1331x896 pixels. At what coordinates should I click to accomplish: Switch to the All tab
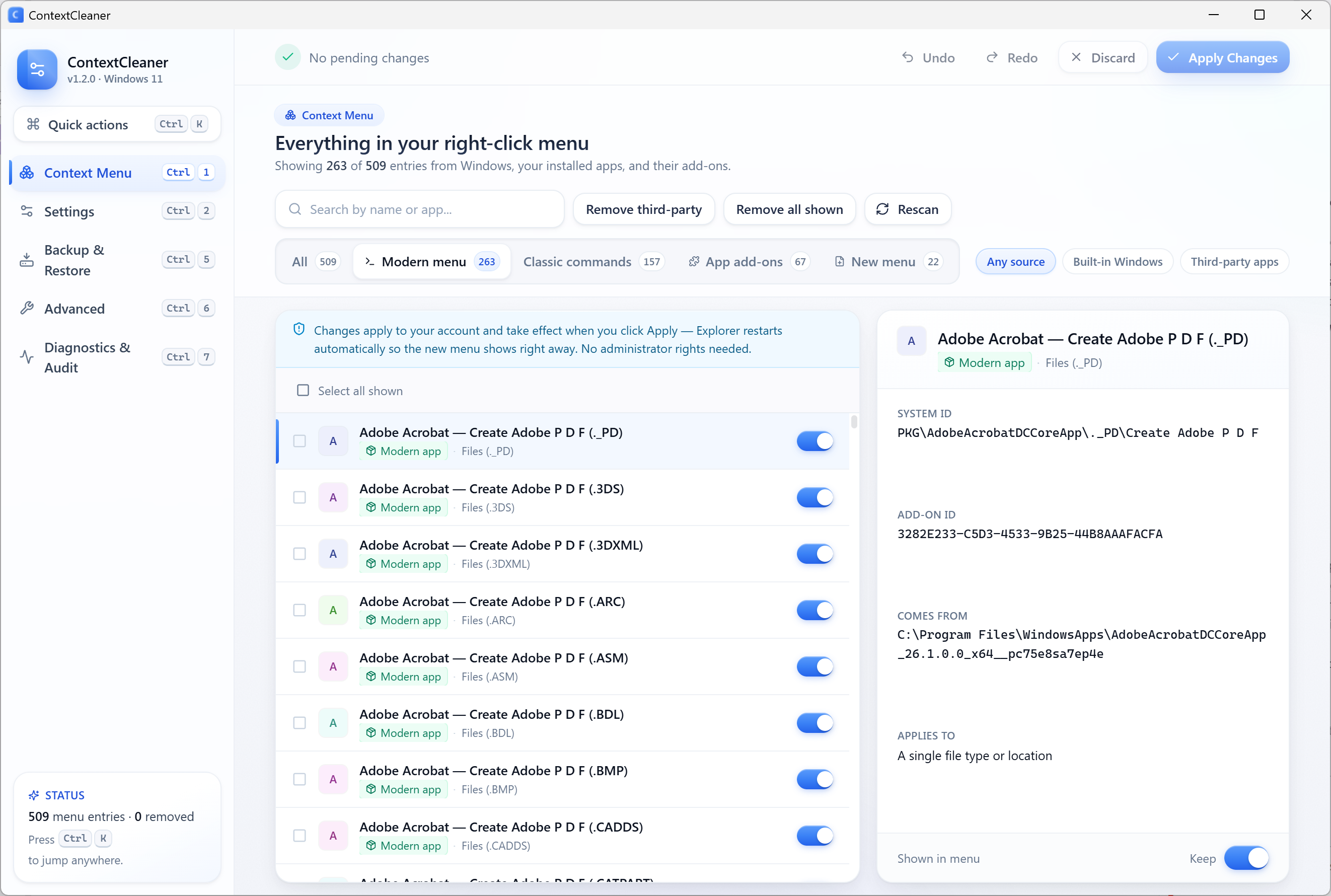pos(316,262)
